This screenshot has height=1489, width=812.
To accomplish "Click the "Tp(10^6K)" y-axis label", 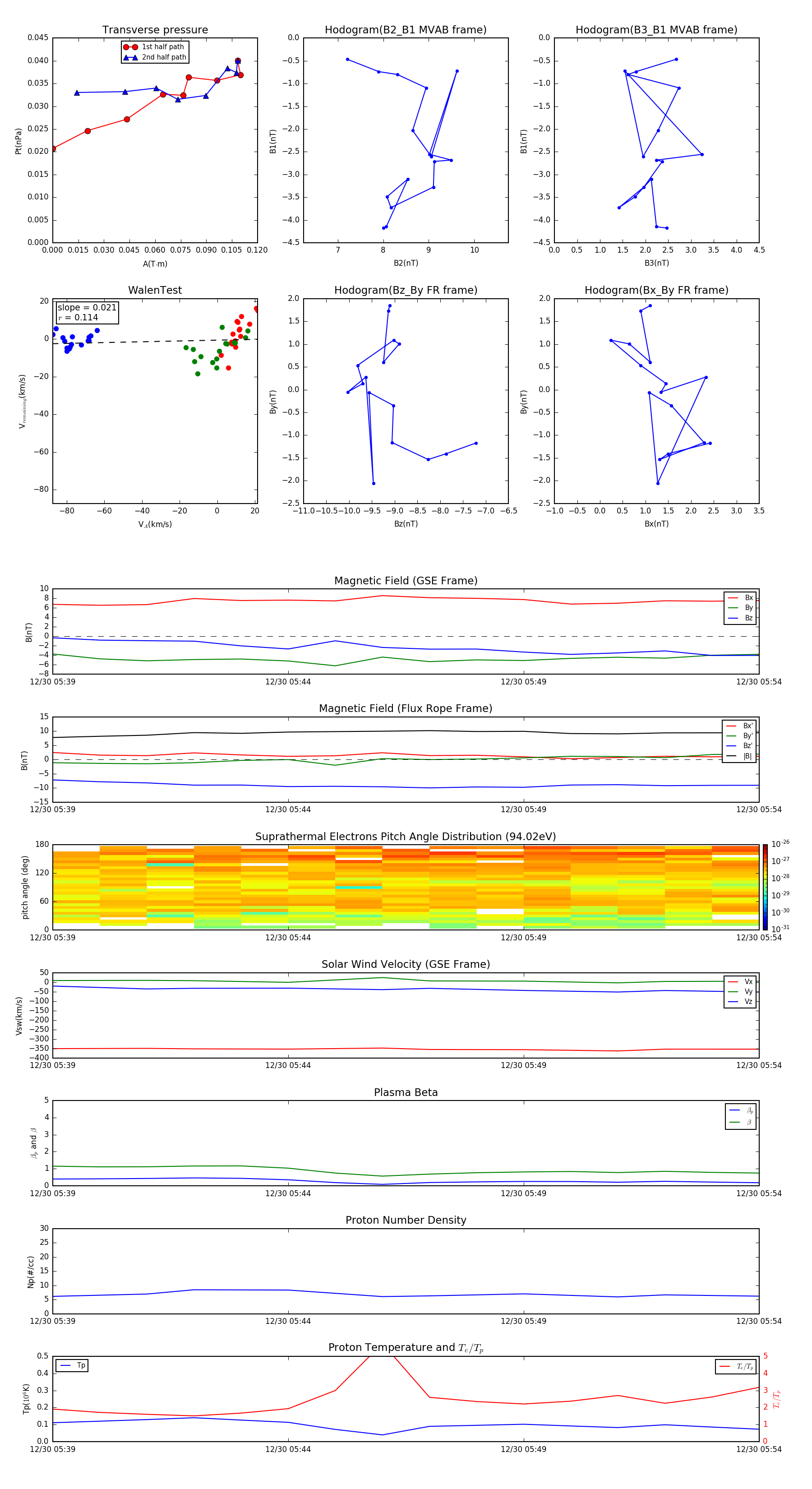I will point(26,1399).
